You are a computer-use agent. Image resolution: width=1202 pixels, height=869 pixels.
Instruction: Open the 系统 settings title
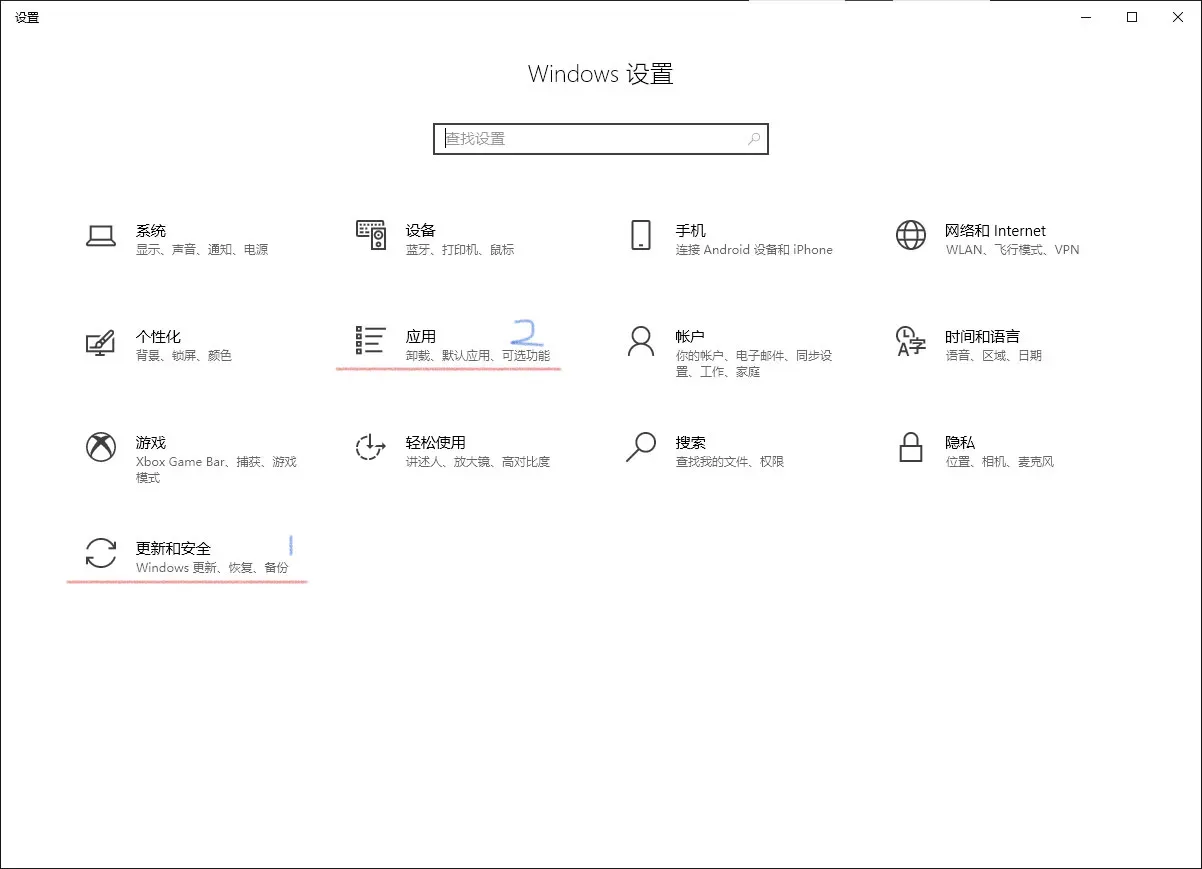(x=151, y=231)
